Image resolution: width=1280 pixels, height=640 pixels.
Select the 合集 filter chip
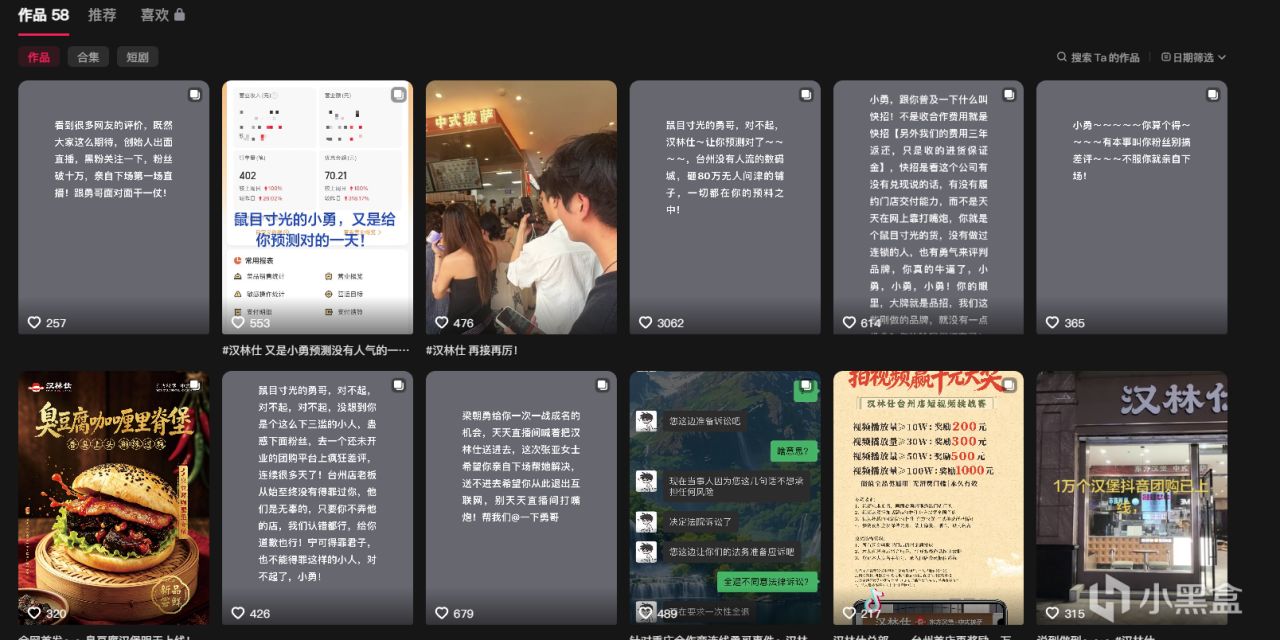click(x=88, y=57)
